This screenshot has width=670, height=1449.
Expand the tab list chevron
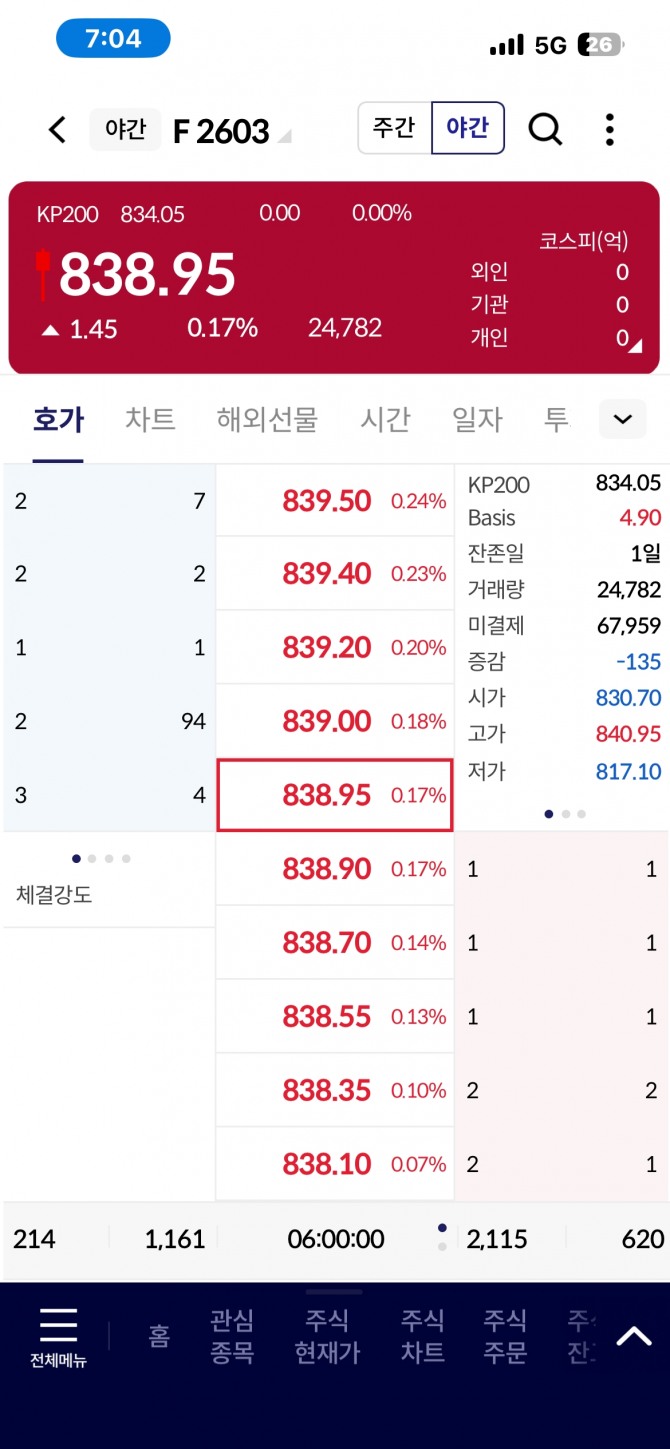click(x=622, y=419)
